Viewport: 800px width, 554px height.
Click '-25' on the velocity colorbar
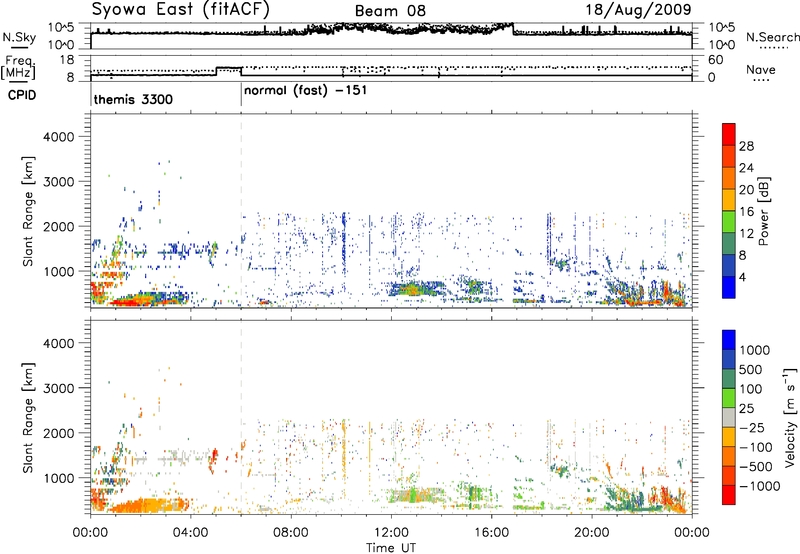pyautogui.click(x=752, y=428)
